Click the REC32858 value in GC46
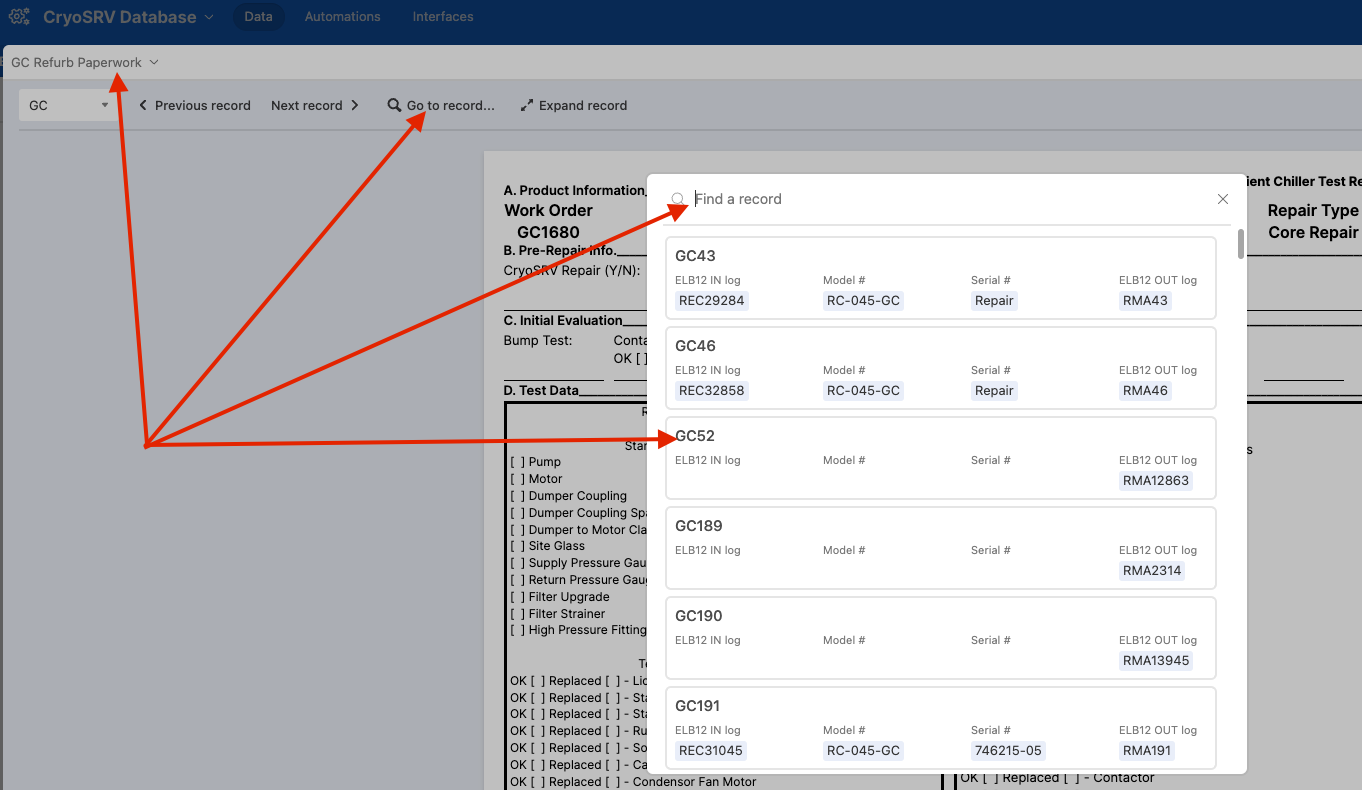 click(711, 390)
